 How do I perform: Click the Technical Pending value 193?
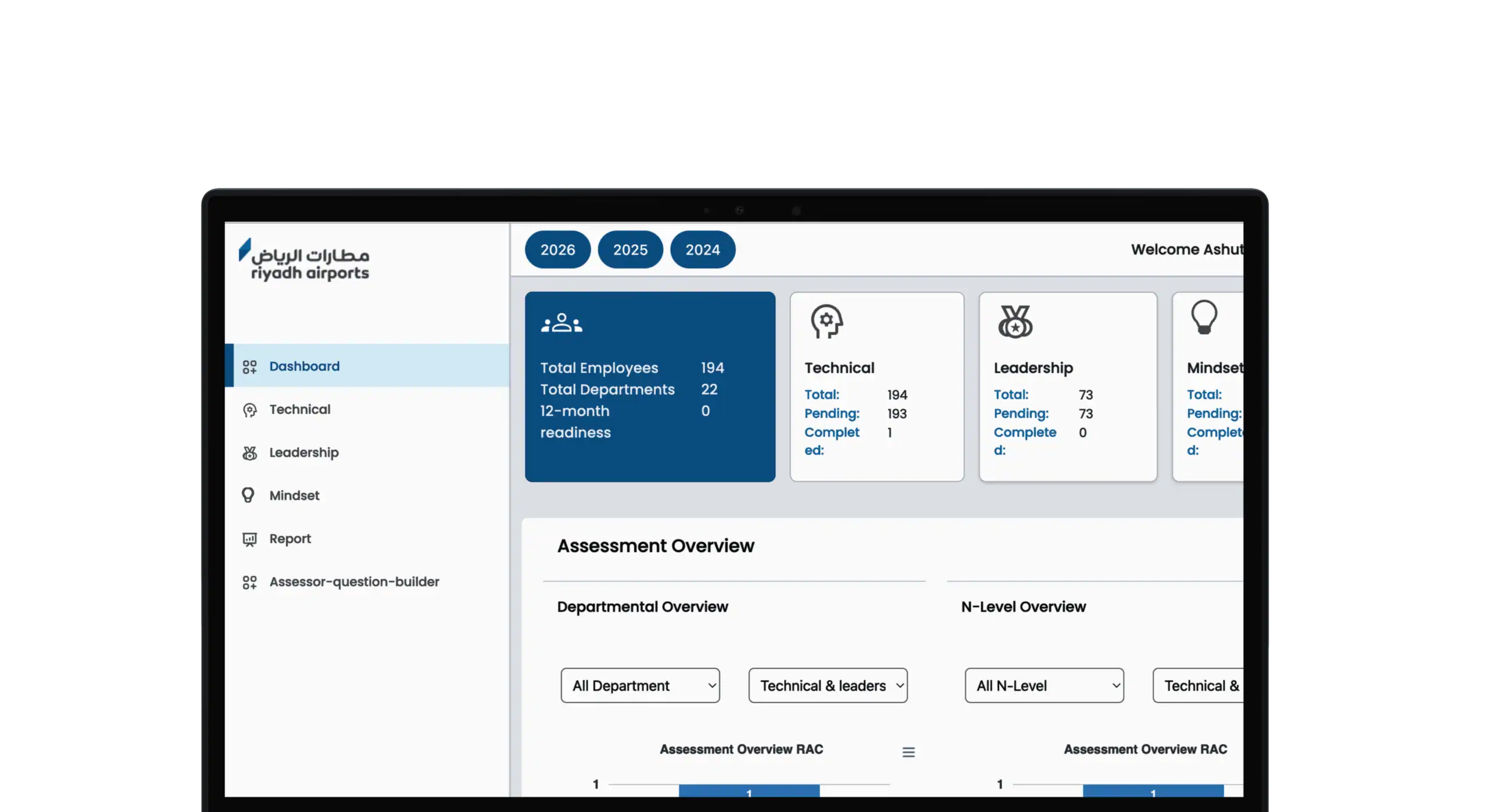click(896, 414)
